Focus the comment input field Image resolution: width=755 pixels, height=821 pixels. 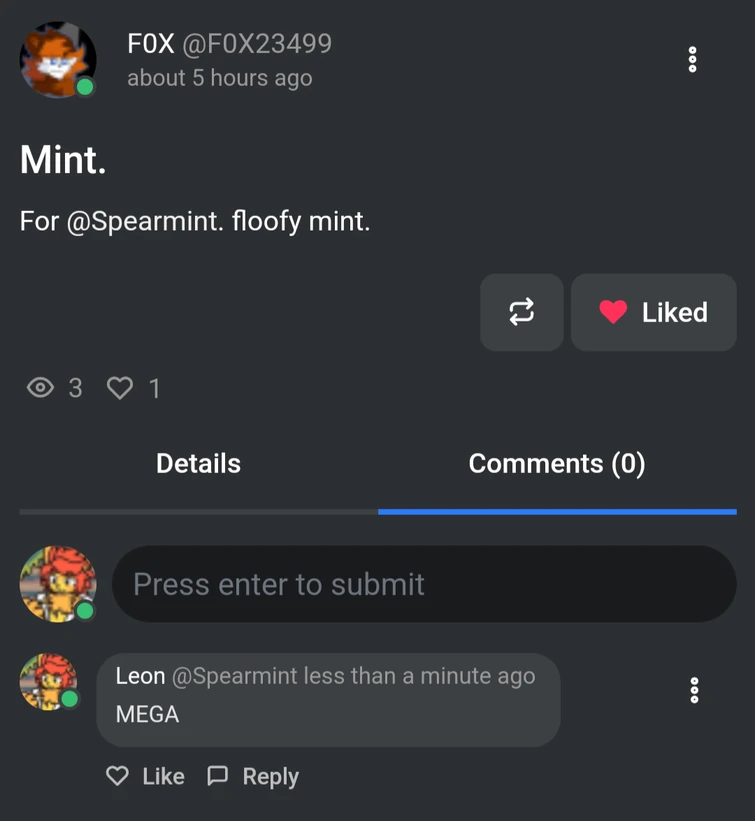(x=423, y=584)
